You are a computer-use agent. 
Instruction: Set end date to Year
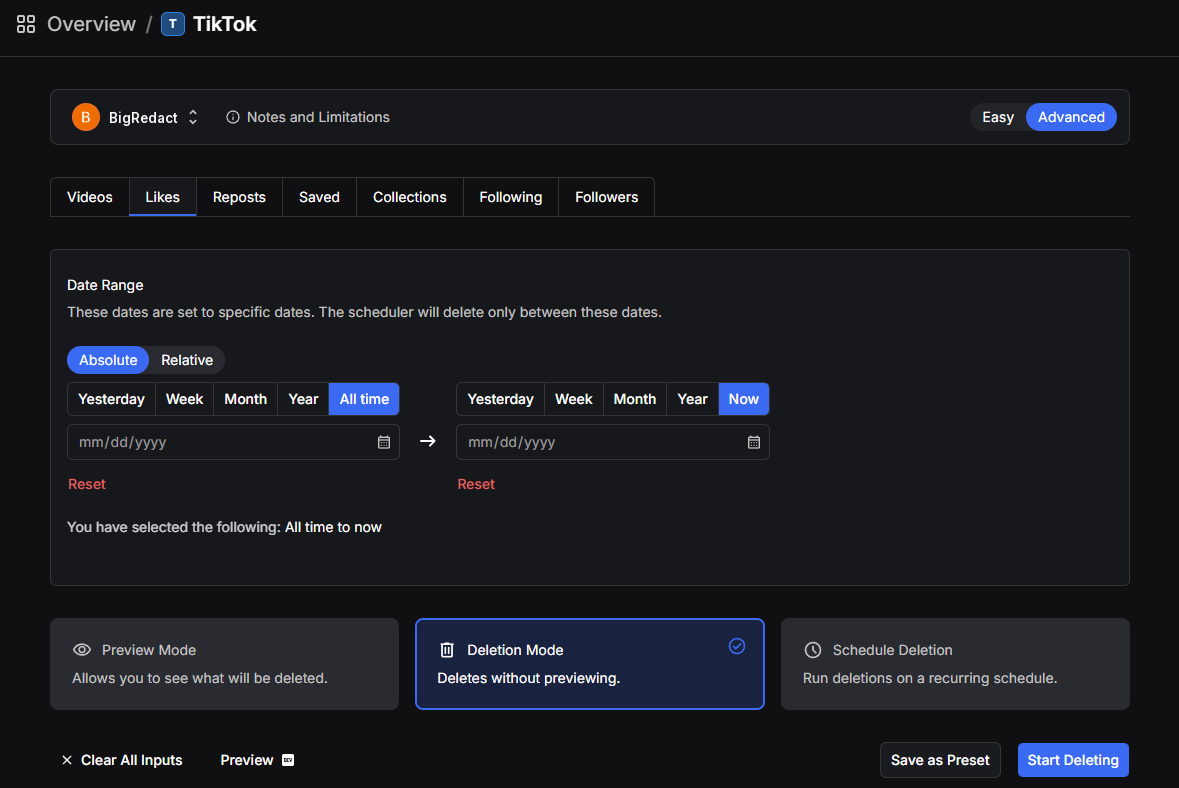click(693, 399)
